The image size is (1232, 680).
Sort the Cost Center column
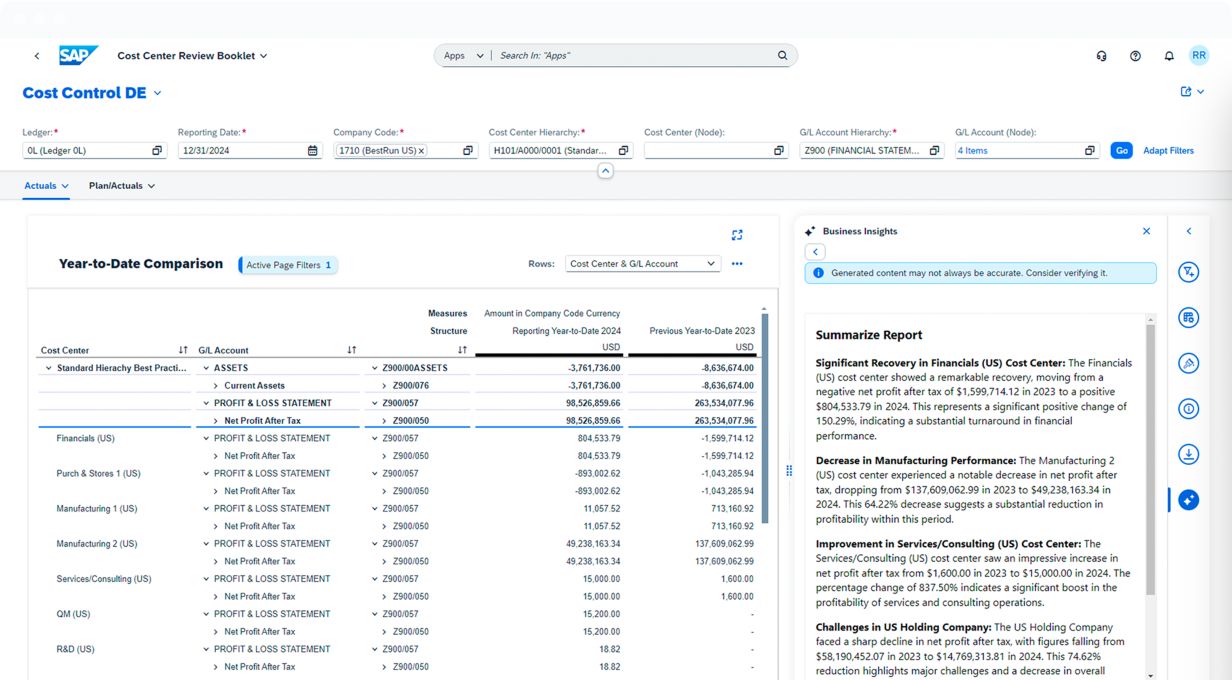point(183,350)
